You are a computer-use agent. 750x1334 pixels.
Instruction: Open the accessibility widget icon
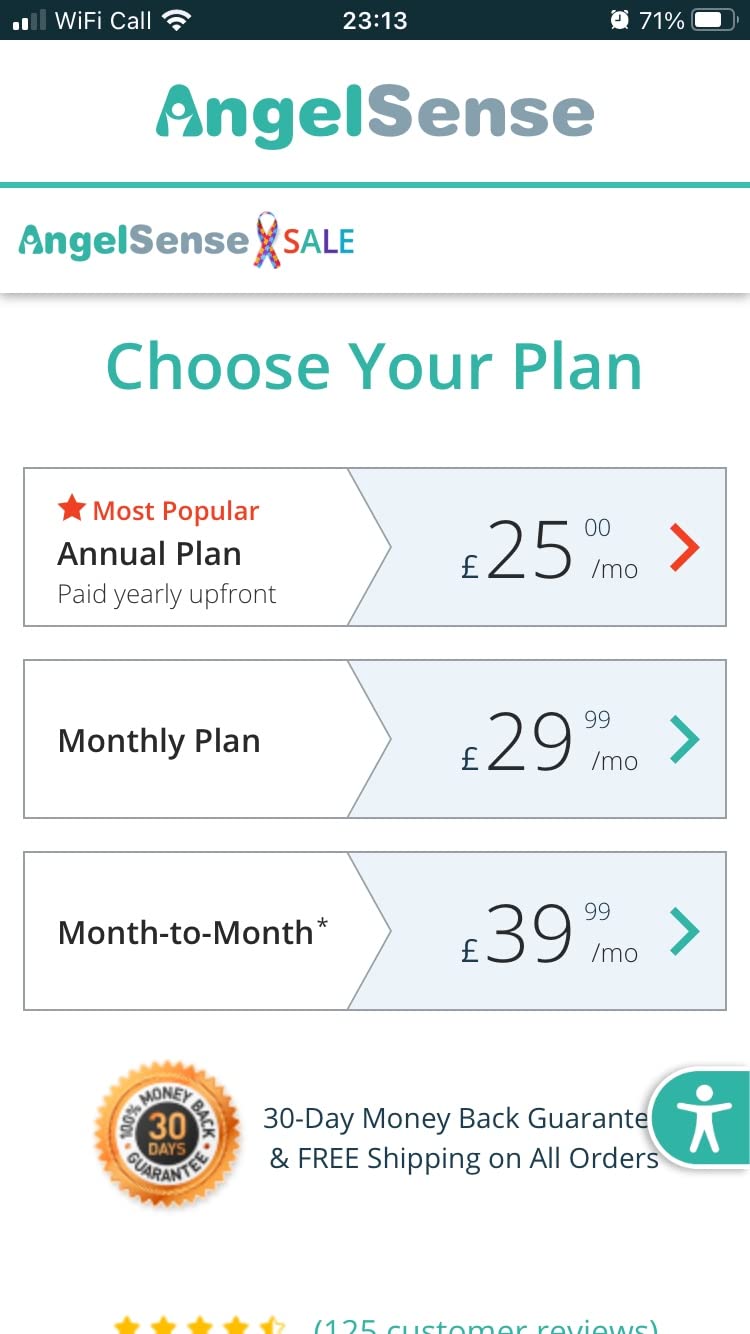704,1118
